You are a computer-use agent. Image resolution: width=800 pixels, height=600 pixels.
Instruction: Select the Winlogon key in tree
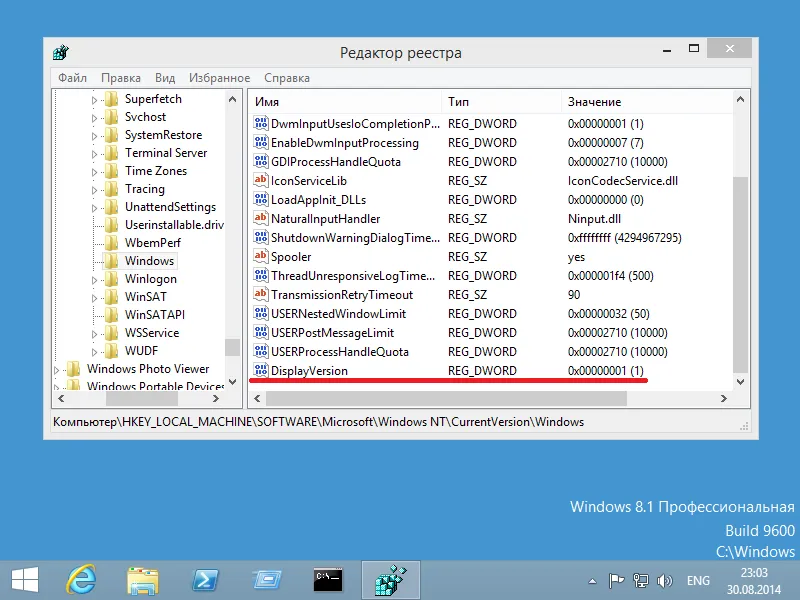[x=151, y=279]
